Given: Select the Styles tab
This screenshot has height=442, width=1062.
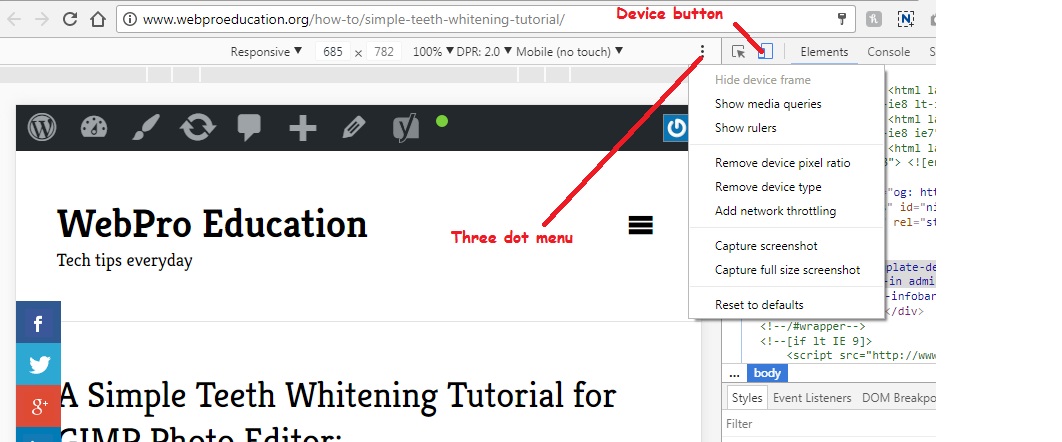Looking at the screenshot, I should click(747, 398).
